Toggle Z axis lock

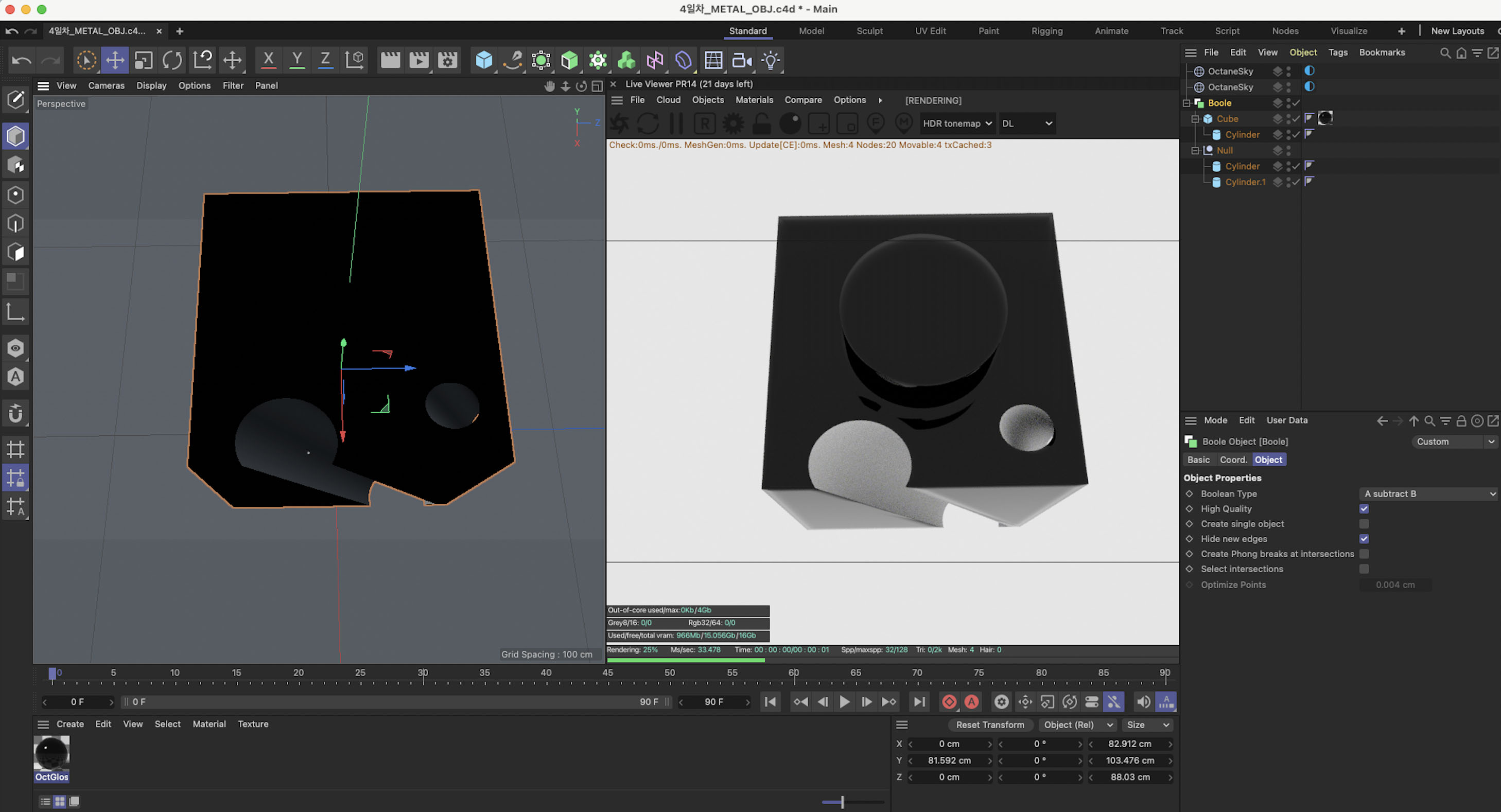click(x=325, y=60)
